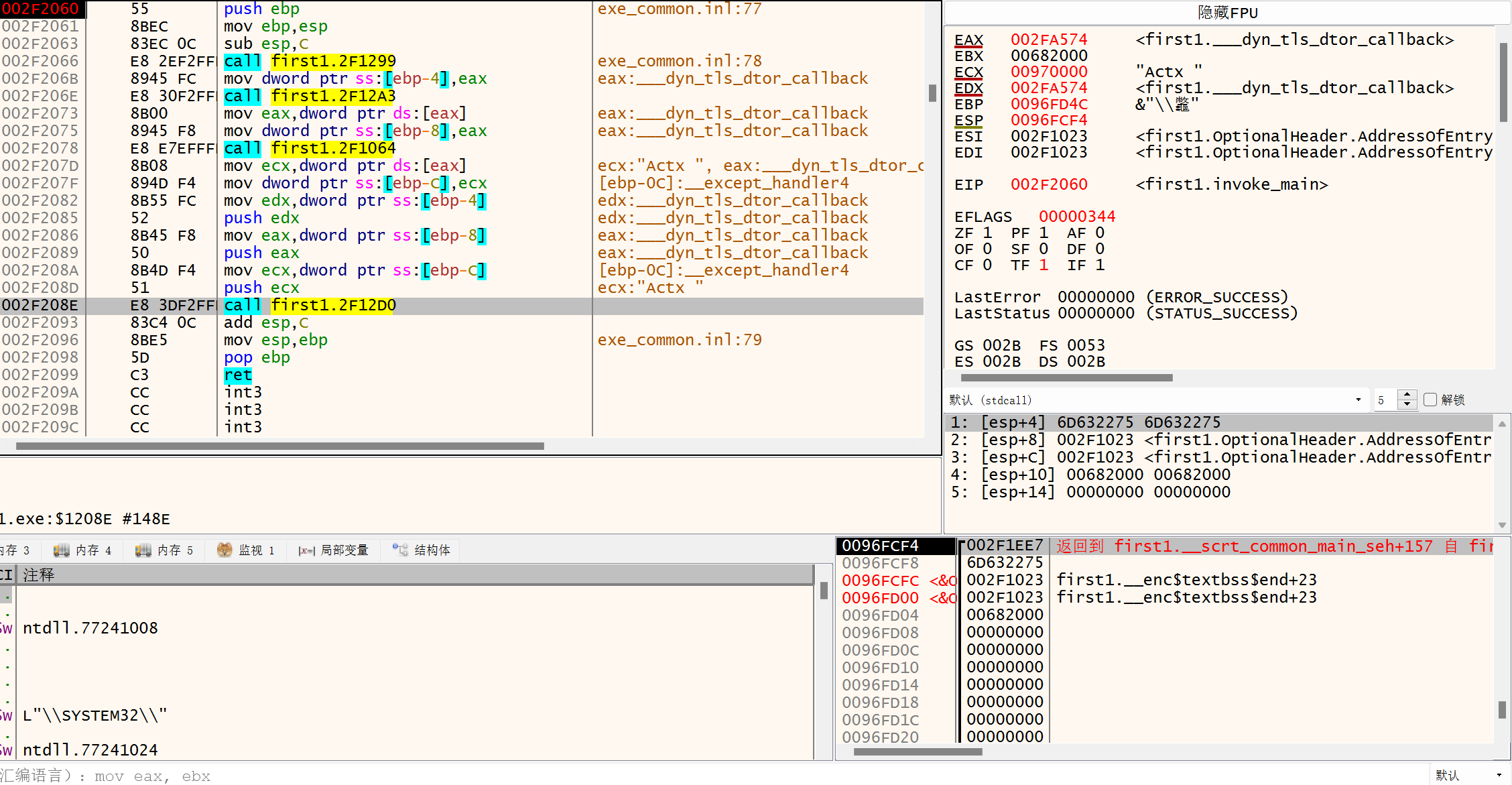Toggle the 解锁 unlock checkbox
This screenshot has height=785, width=1512.
tap(1430, 400)
